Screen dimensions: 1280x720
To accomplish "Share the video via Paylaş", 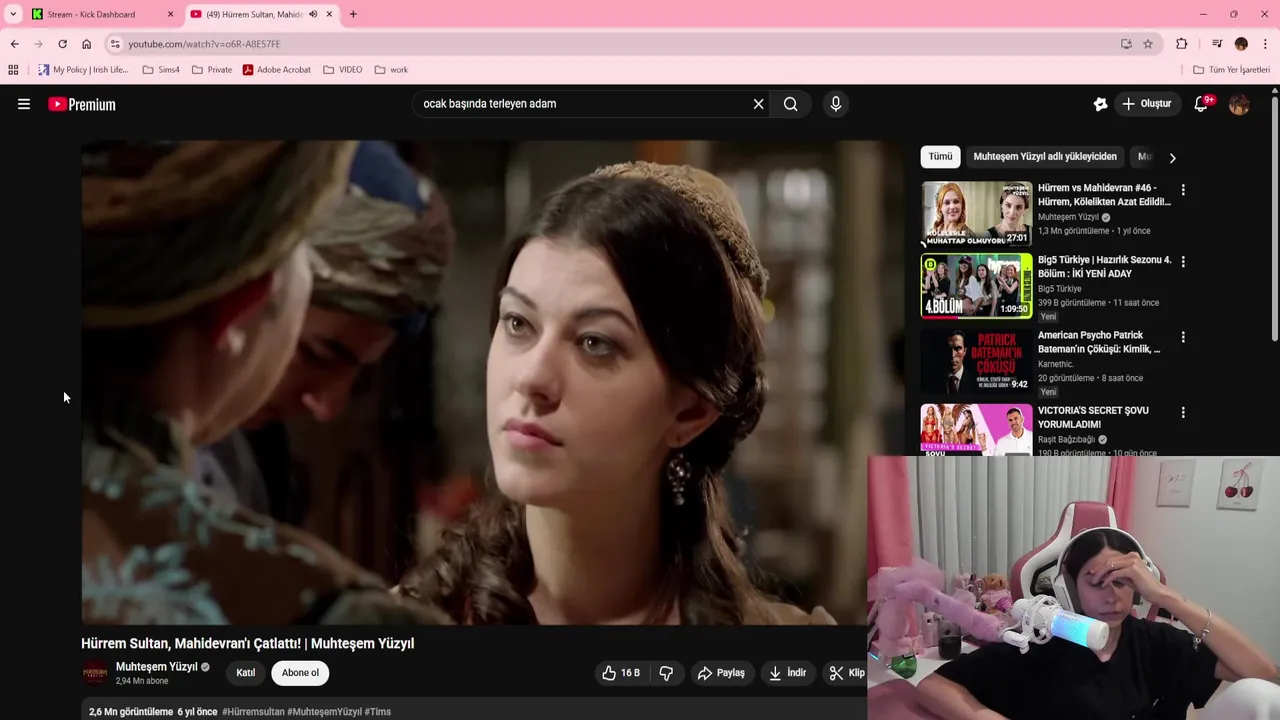I will [721, 673].
